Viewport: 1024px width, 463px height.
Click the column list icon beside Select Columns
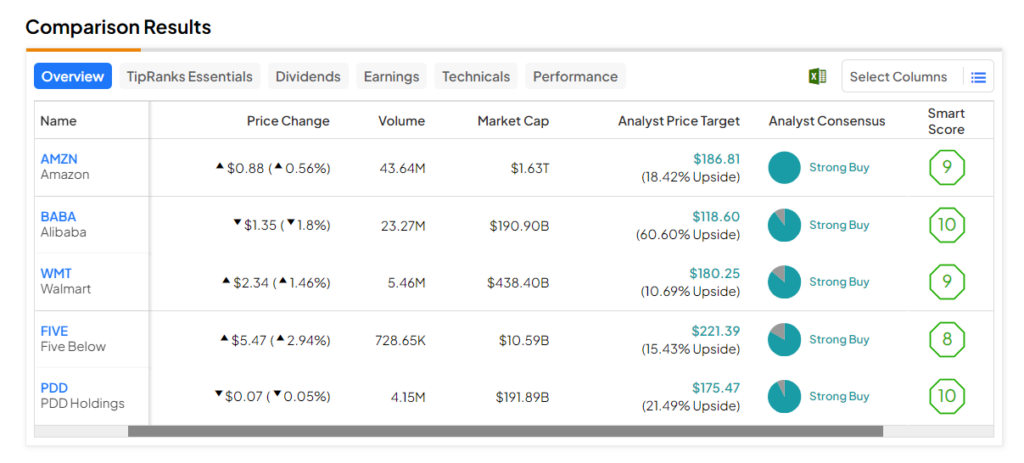pos(978,77)
